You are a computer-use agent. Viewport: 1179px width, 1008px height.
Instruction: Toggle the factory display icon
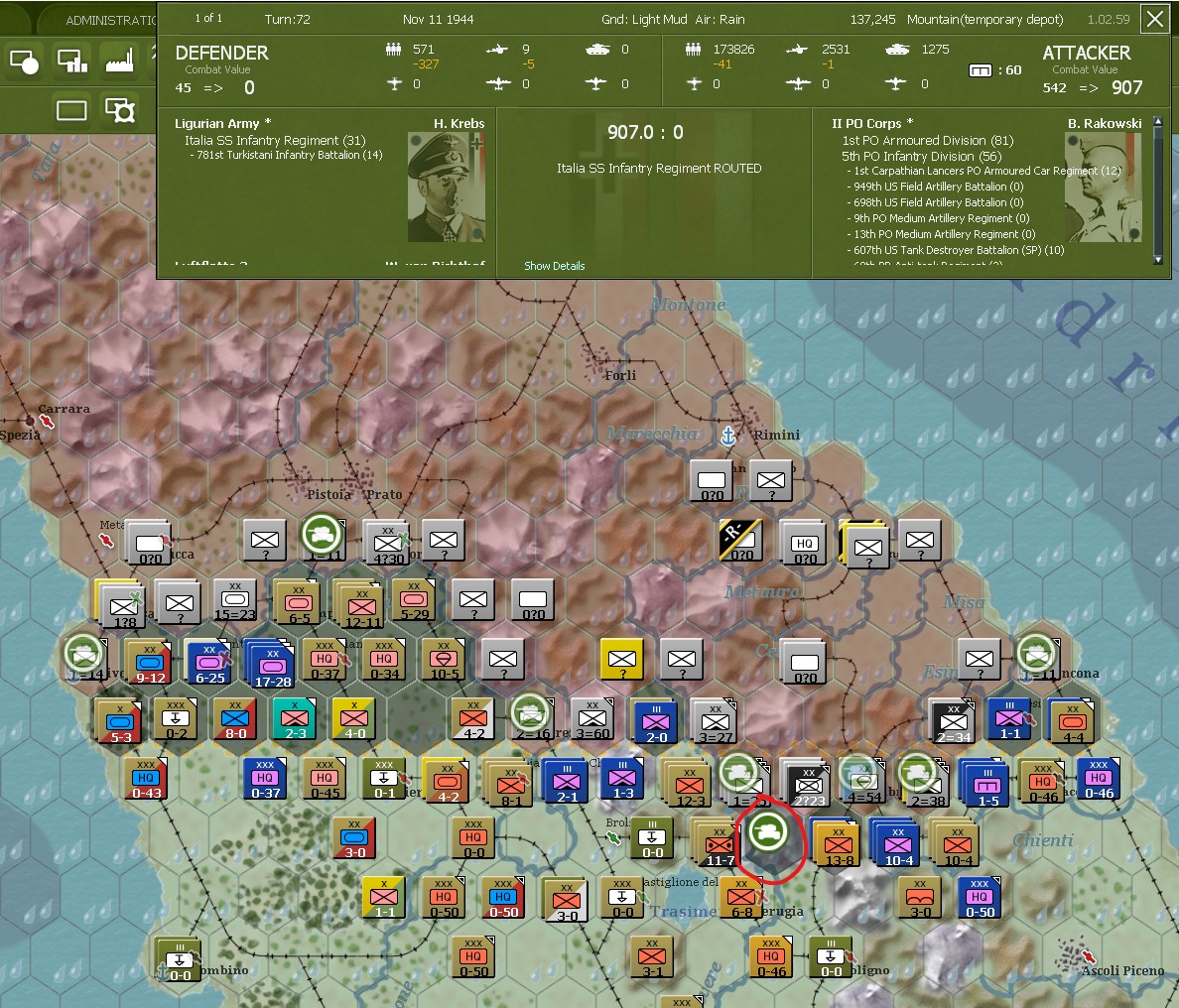pyautogui.click(x=121, y=61)
